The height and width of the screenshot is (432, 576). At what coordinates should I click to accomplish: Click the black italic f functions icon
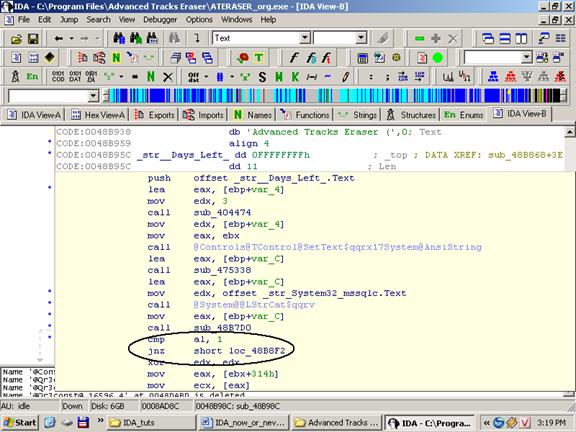tap(293, 58)
